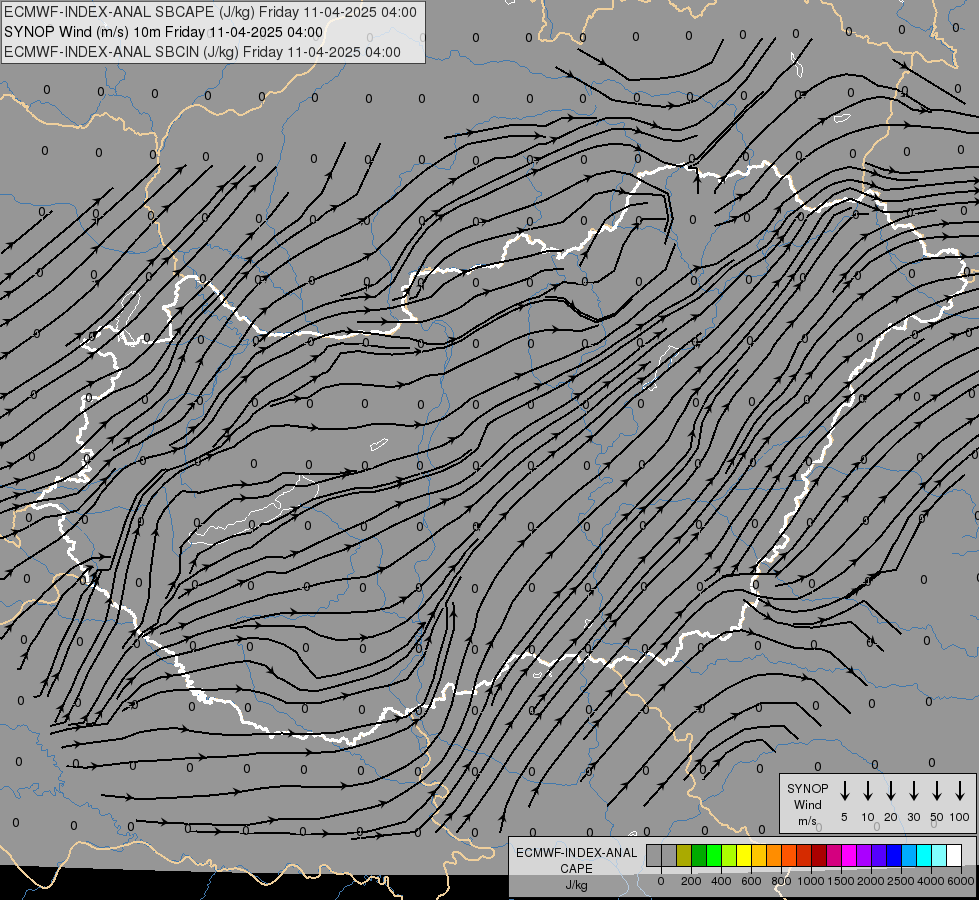979x900 pixels.
Task: Click the SBCAPE title line at the top
Action: pos(210,12)
